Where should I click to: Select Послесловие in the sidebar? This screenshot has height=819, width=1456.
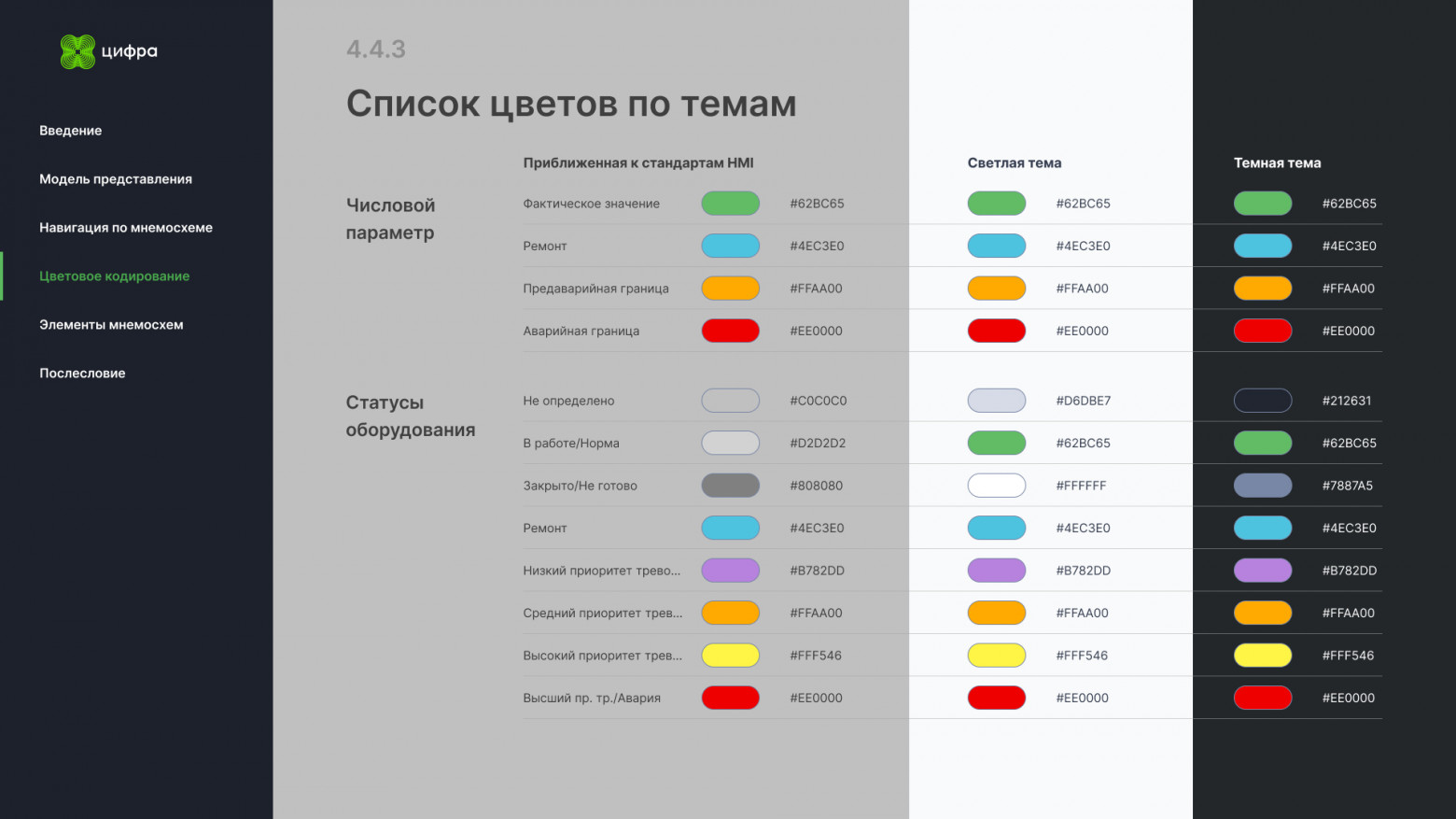click(x=82, y=373)
